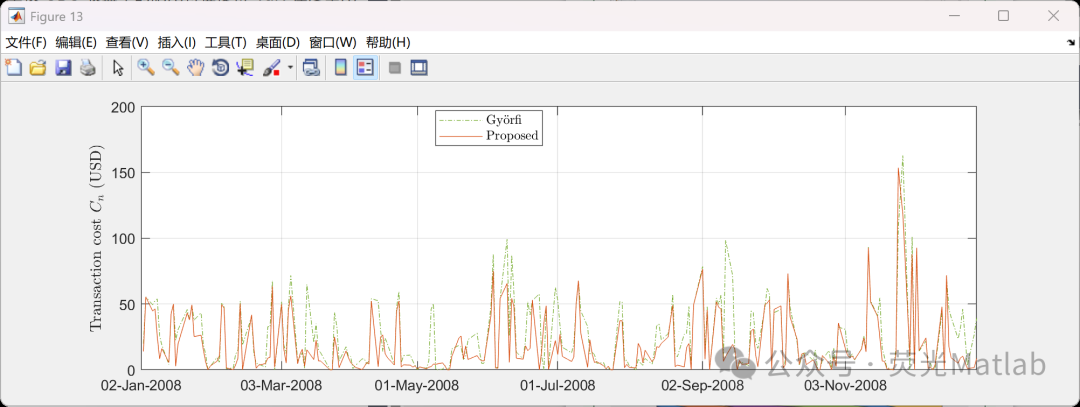Select the Pan hand tool

(196, 67)
